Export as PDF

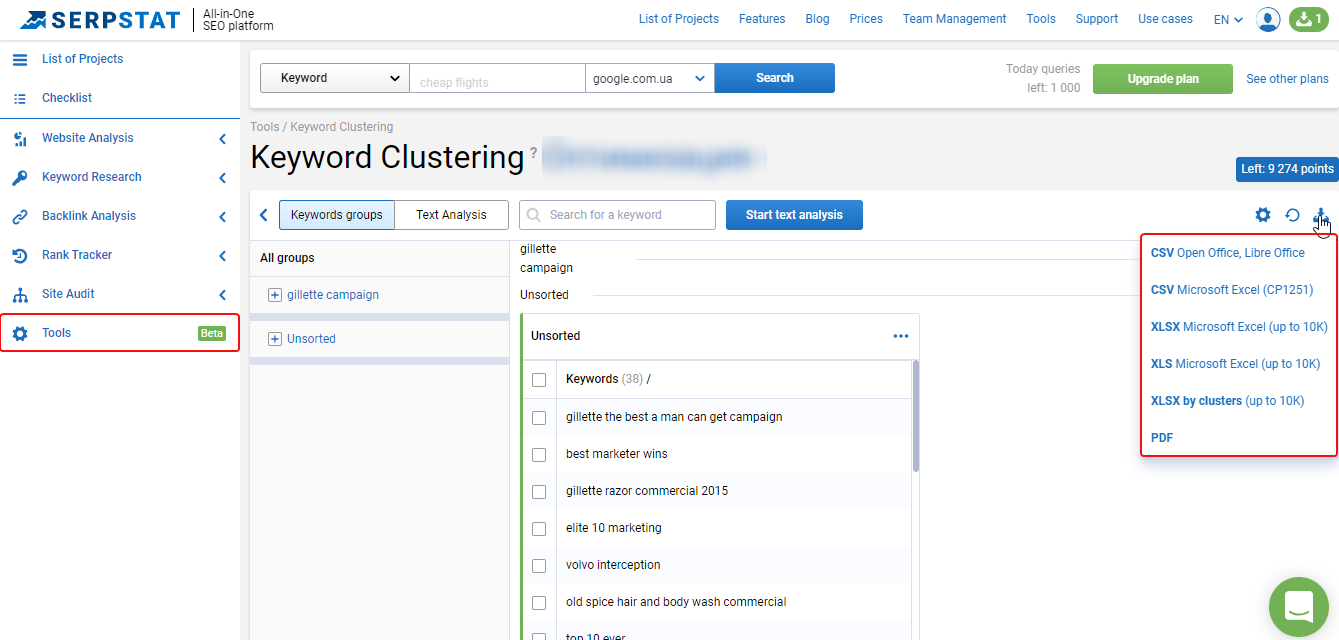click(1162, 438)
